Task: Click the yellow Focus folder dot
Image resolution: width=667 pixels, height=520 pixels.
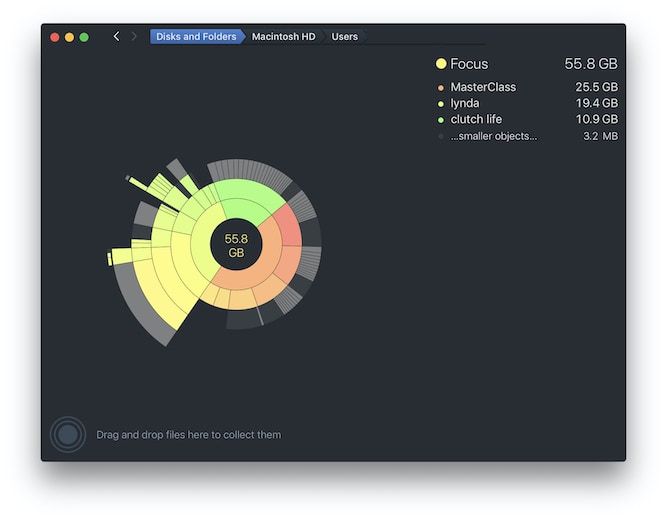Action: coord(441,64)
